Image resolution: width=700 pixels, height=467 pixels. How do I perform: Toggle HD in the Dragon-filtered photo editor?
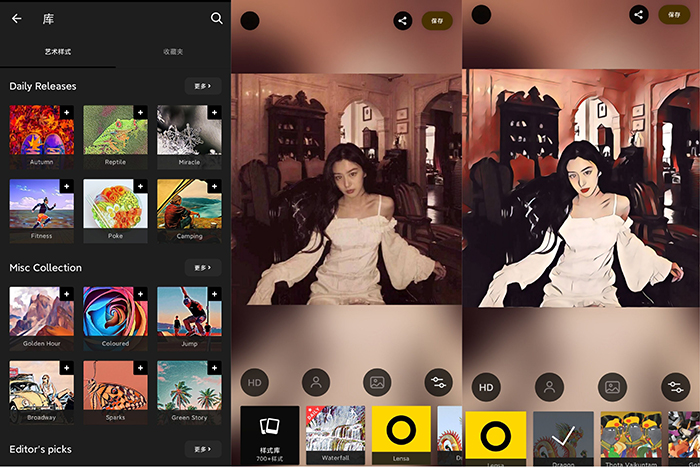(x=486, y=387)
